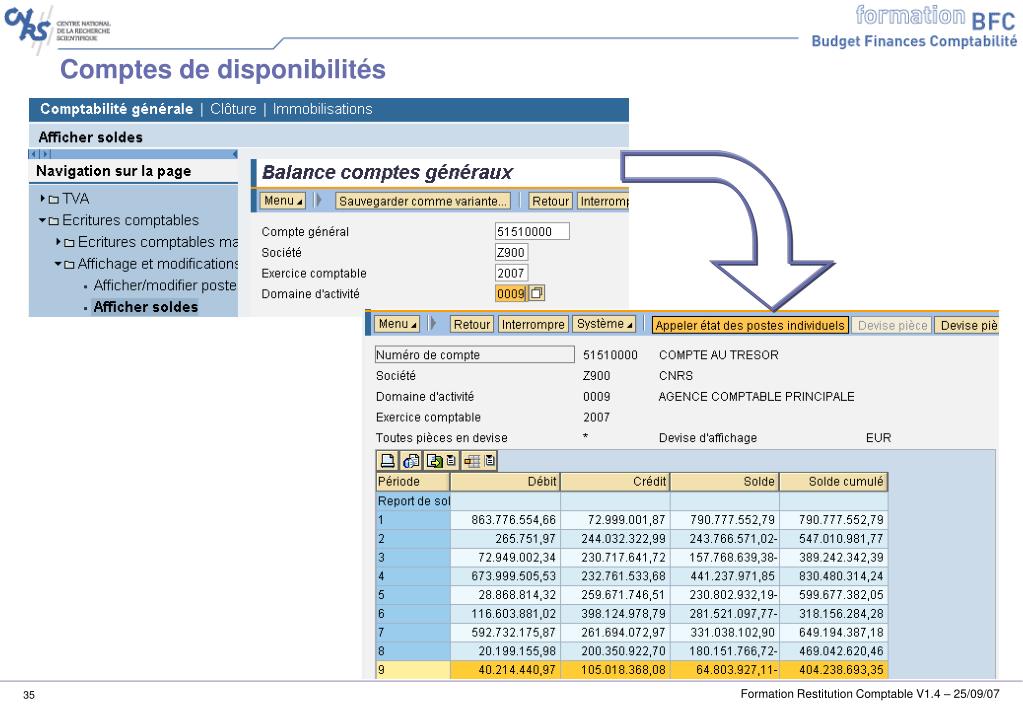Image resolution: width=1023 pixels, height=708 pixels.
Task: Select Afficher/modifier poste in the navigation tree
Action: pyautogui.click(x=165, y=285)
